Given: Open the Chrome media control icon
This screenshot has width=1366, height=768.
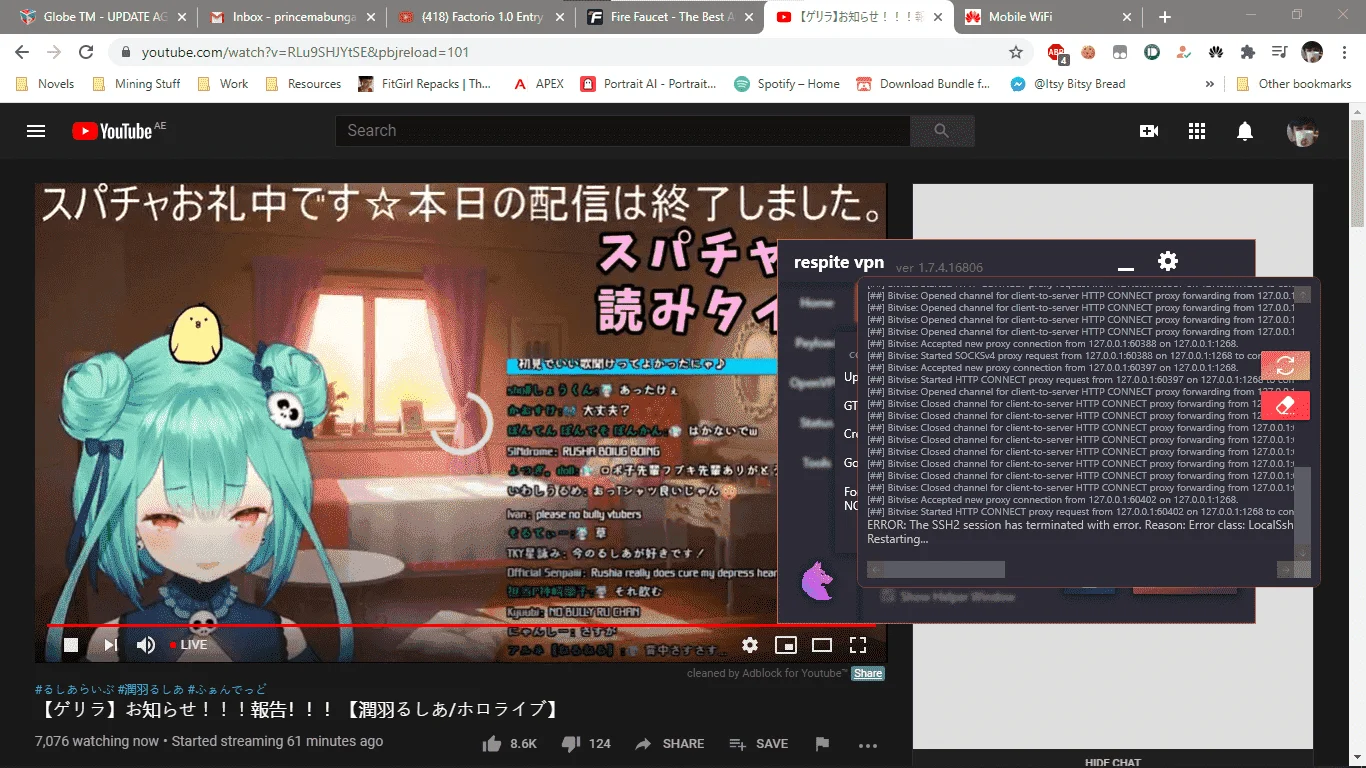Looking at the screenshot, I should coord(1280,52).
